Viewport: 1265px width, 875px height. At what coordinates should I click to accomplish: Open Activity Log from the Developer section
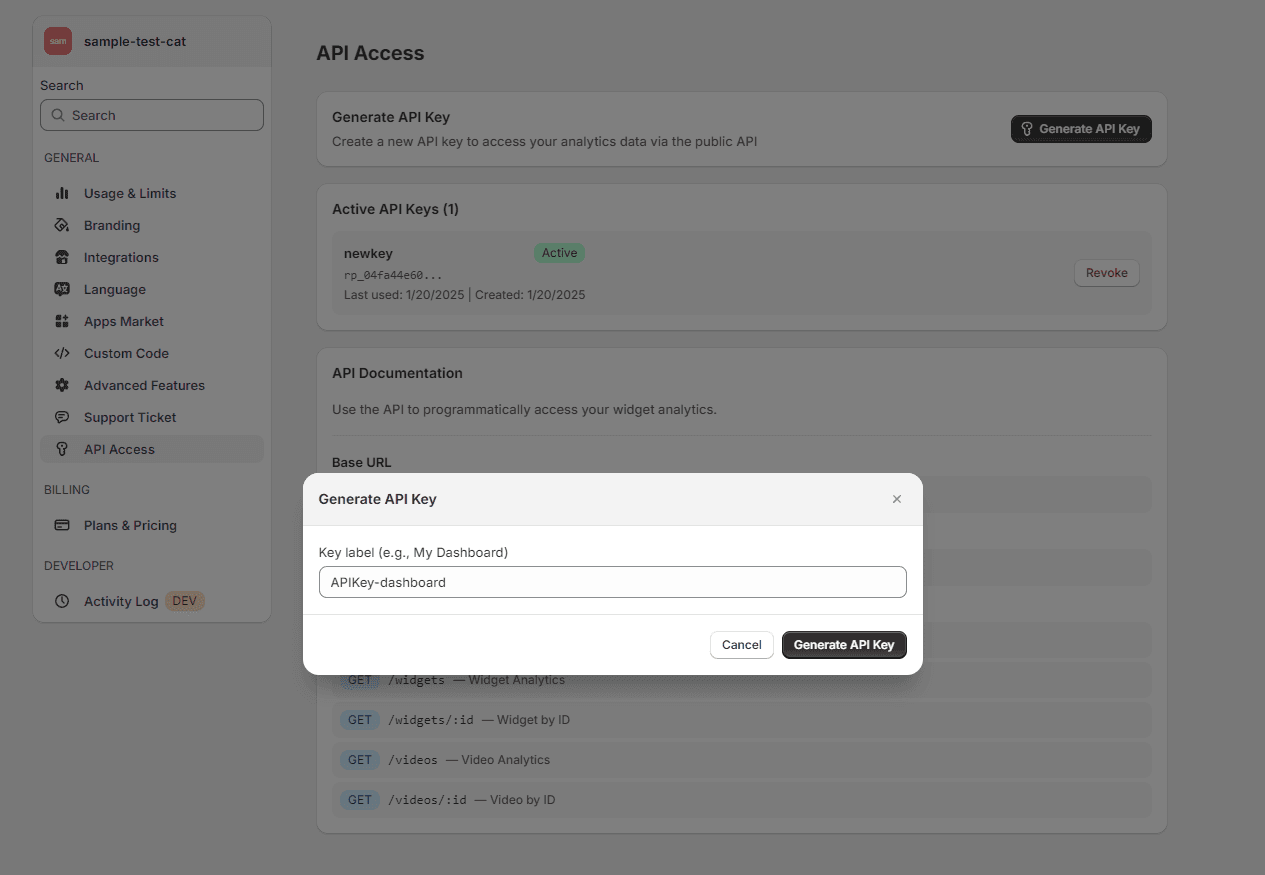click(x=120, y=601)
